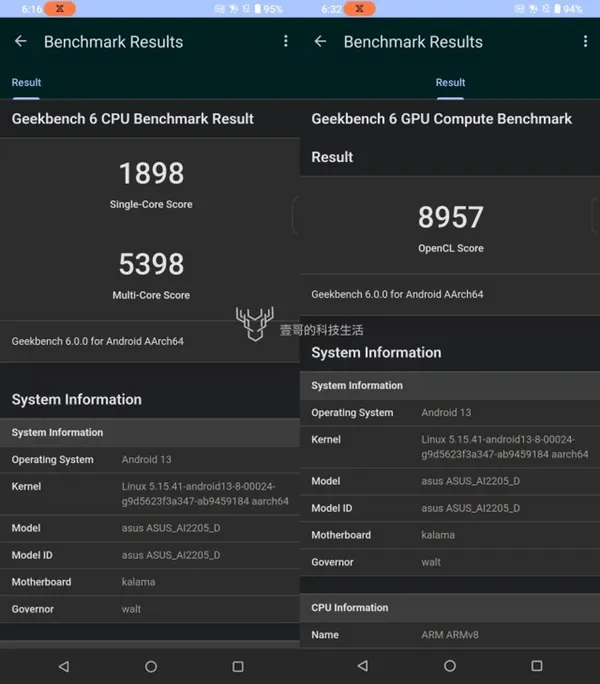Tap Model row on left screen
This screenshot has width=600, height=684.
[x=150, y=528]
